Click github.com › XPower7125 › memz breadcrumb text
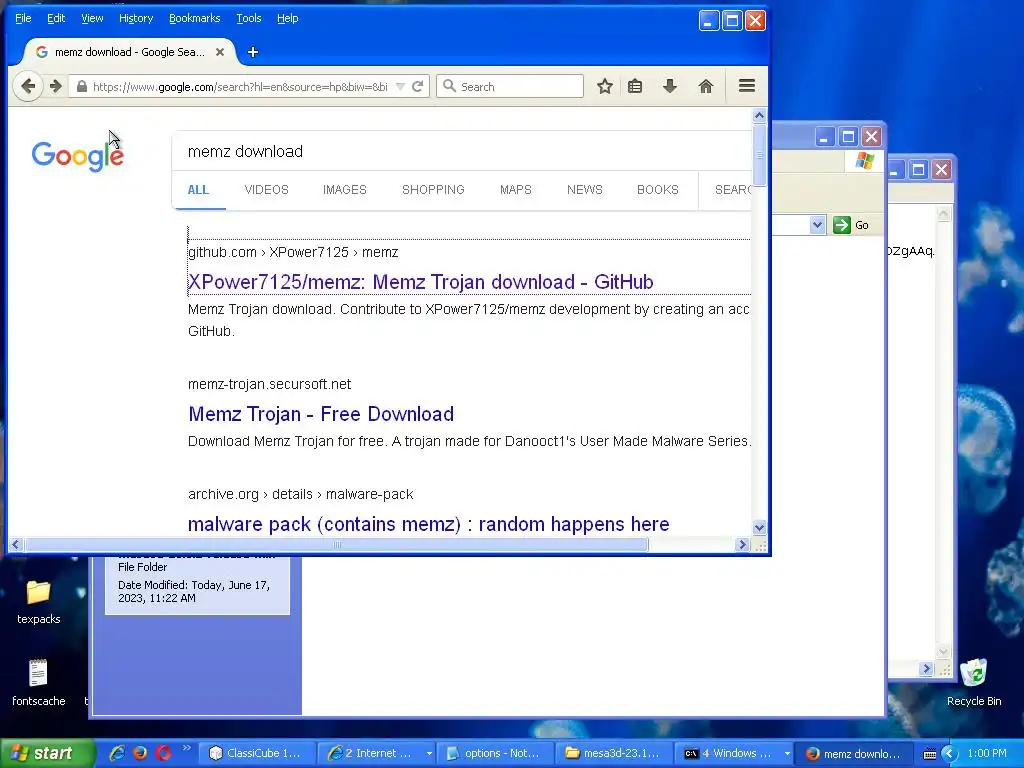The height and width of the screenshot is (768, 1024). coord(293,252)
